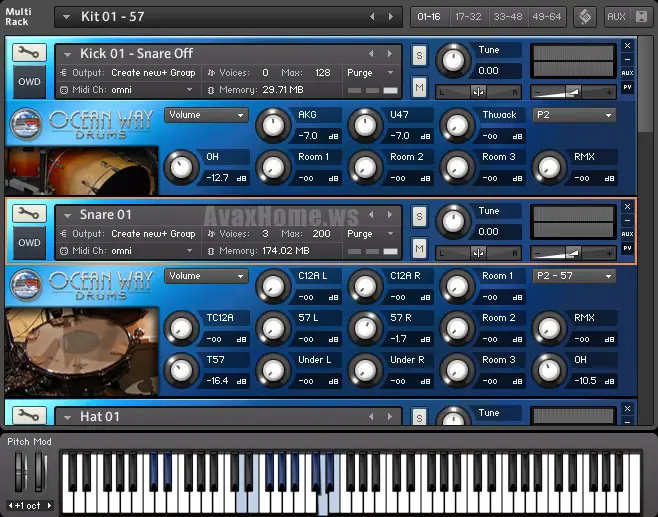Click the snare drum thumbnail image
This screenshot has width=658, height=517.
(x=81, y=352)
